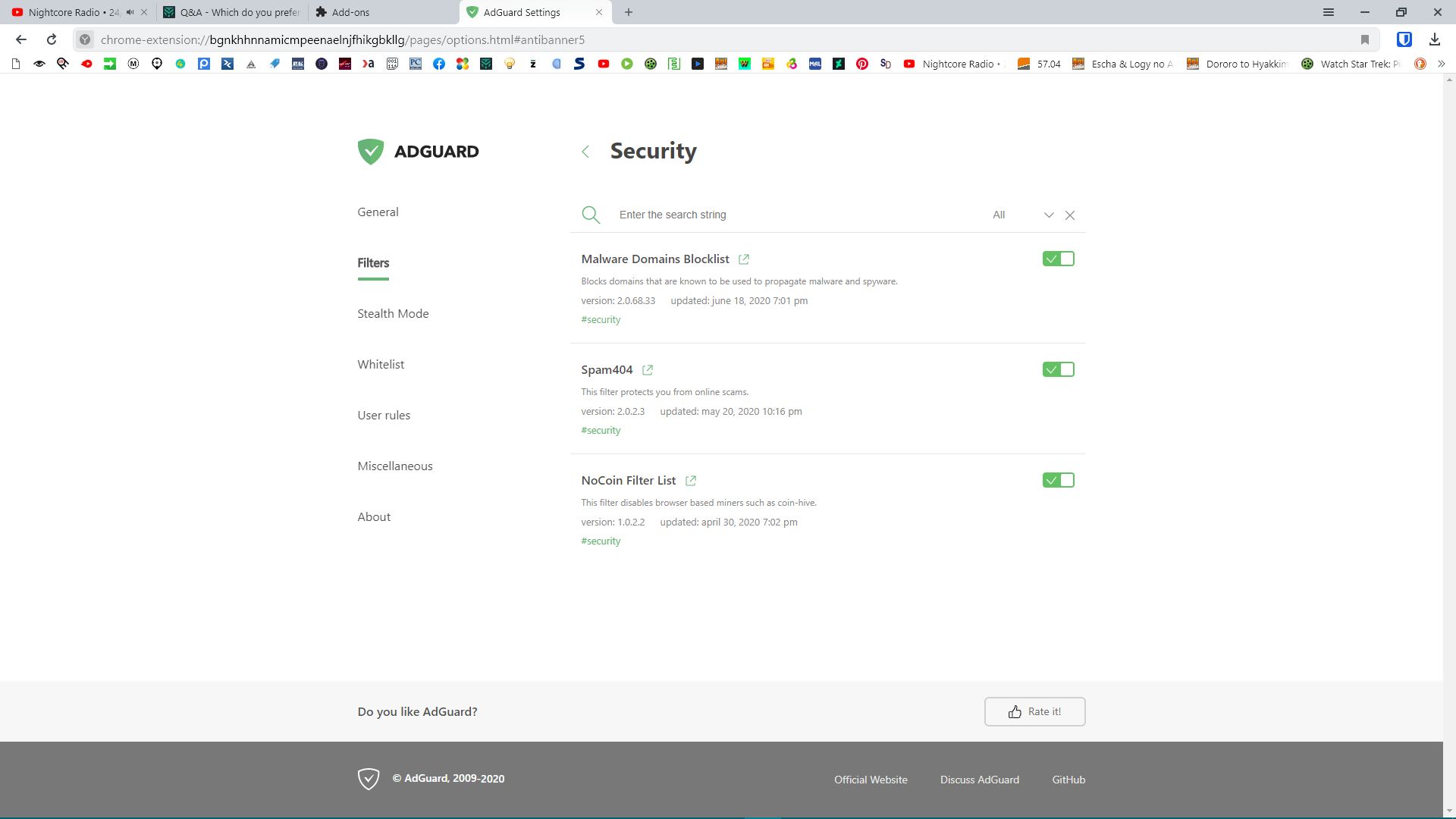Click the site info icon in address bar
1456x819 pixels.
[x=86, y=39]
